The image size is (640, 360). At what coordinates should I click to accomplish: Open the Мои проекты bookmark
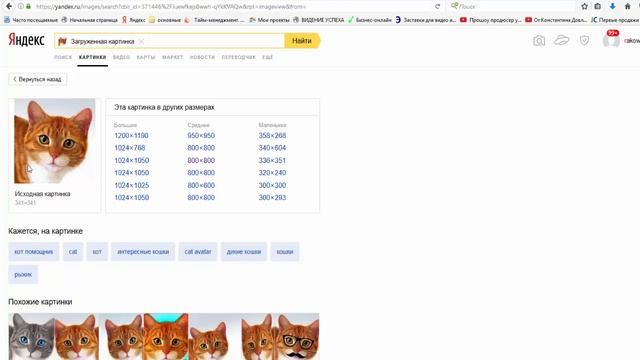(269, 20)
